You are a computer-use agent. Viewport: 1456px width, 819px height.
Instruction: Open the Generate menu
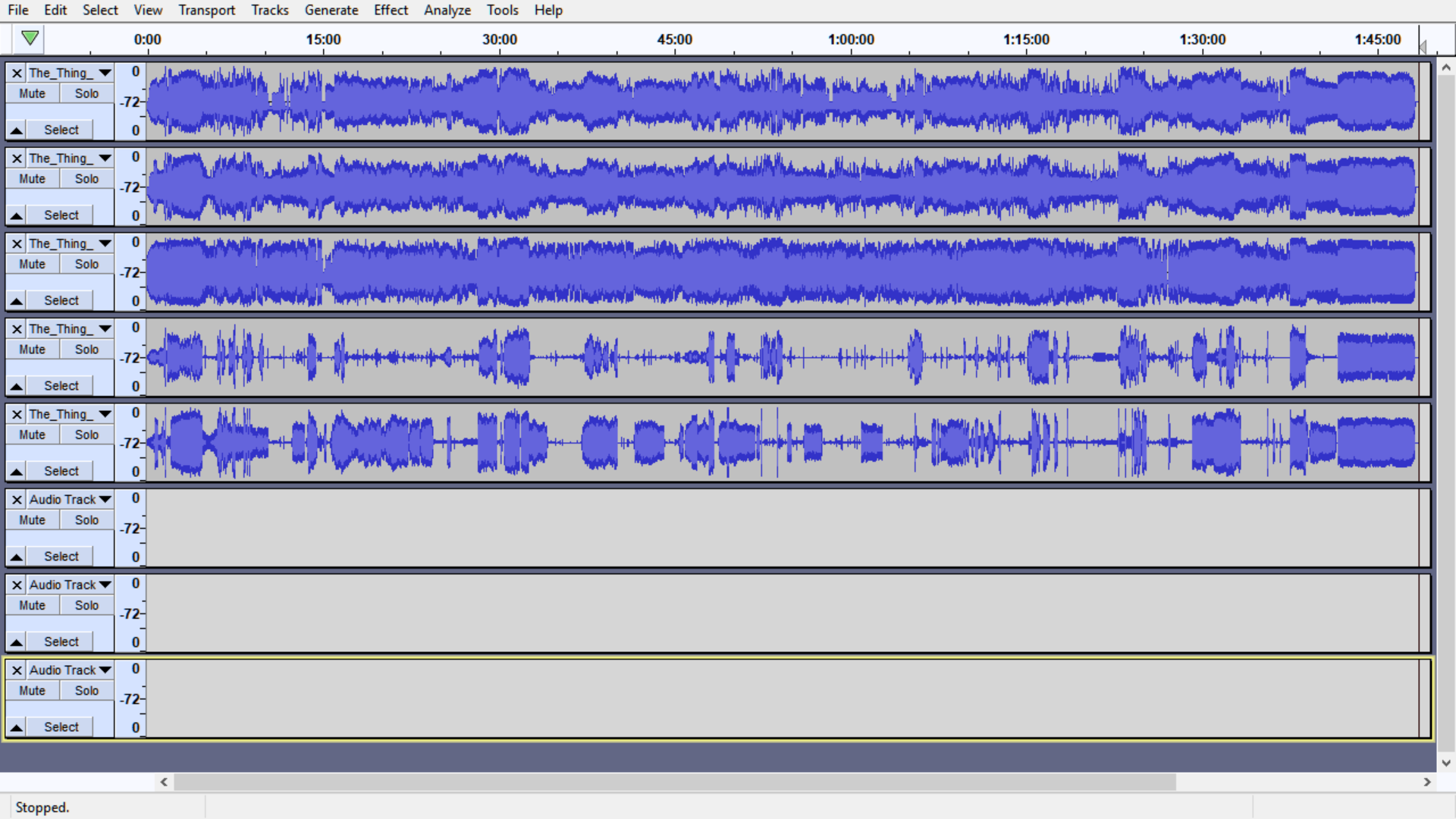pos(331,10)
